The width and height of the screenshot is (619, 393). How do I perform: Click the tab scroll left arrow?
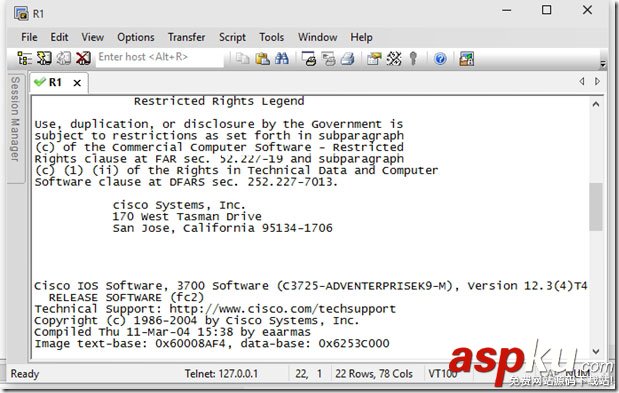tap(582, 81)
